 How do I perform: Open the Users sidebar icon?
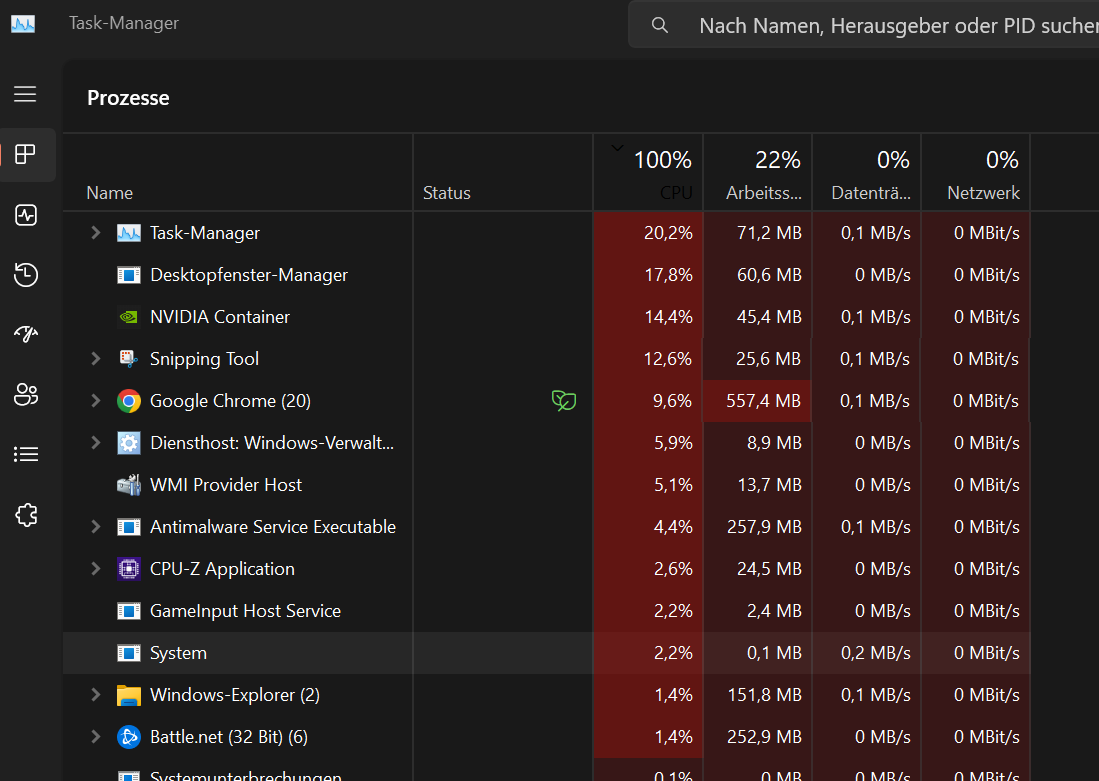click(26, 395)
